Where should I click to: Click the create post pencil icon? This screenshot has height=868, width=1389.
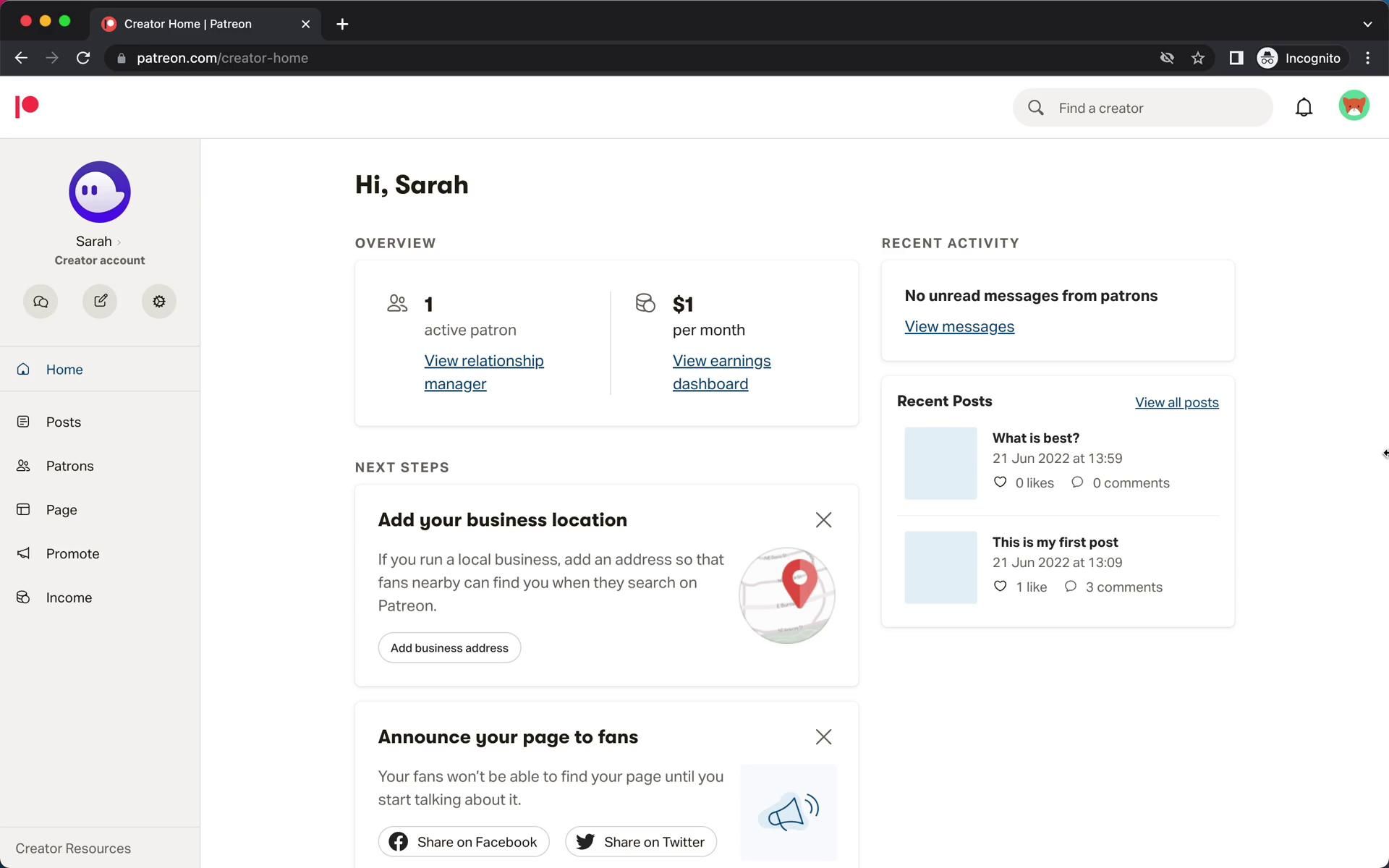[100, 302]
